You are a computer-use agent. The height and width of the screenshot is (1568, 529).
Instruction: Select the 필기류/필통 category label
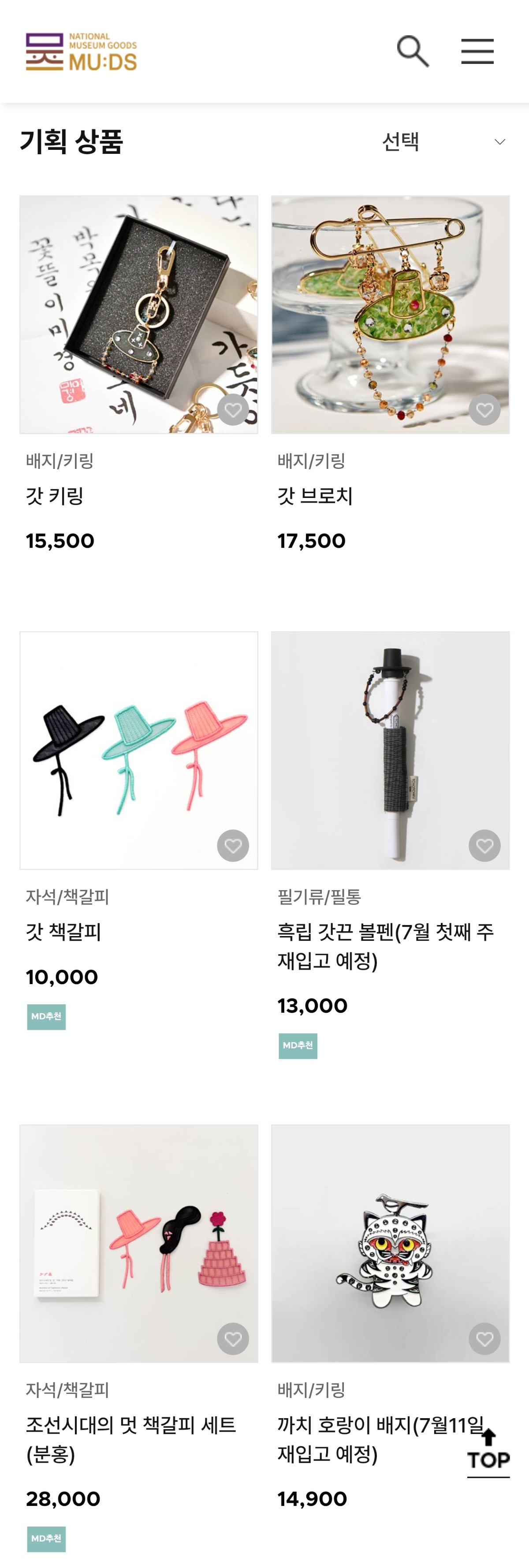coord(320,897)
